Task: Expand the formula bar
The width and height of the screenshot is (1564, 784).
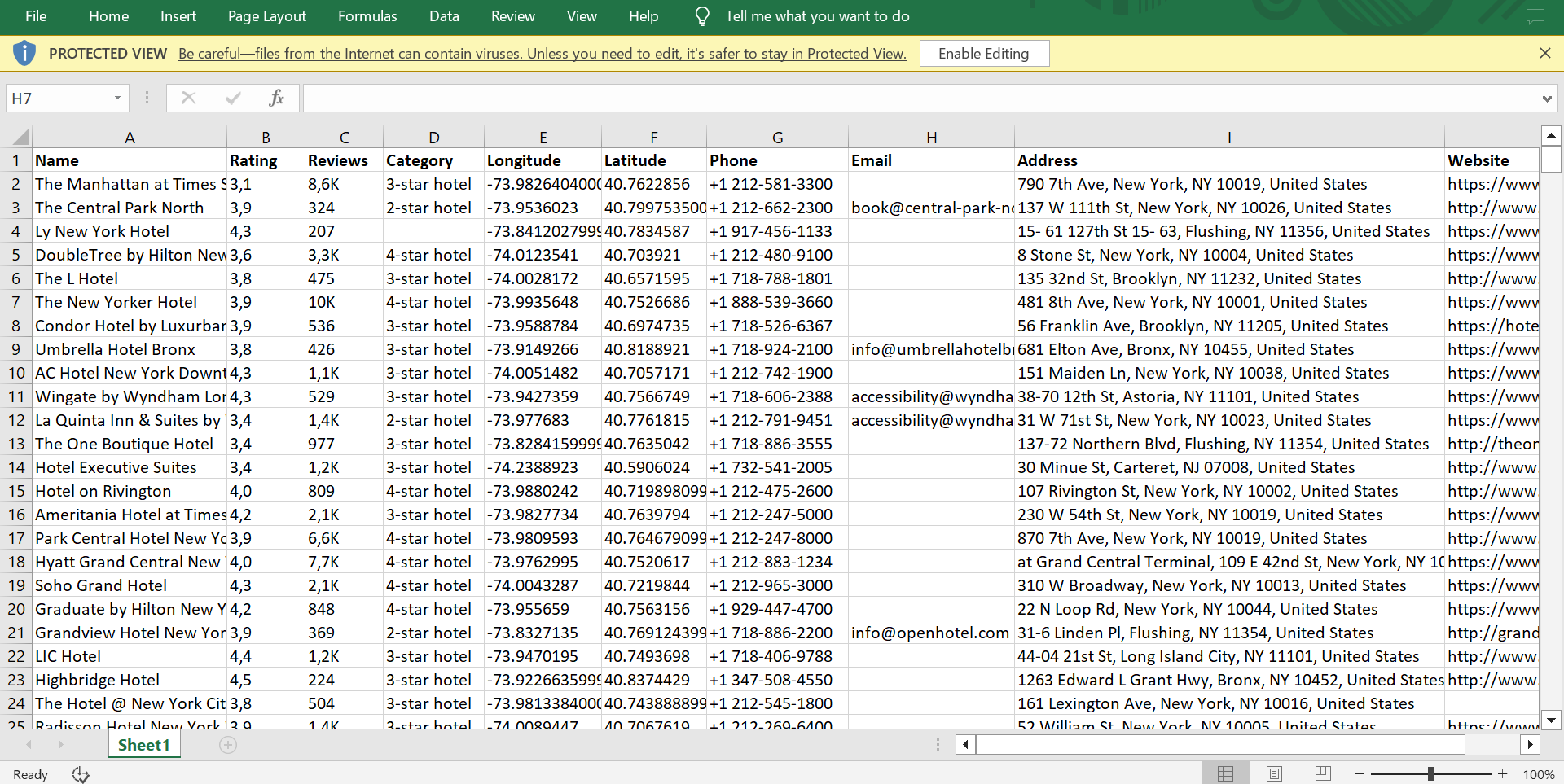Action: click(1546, 99)
